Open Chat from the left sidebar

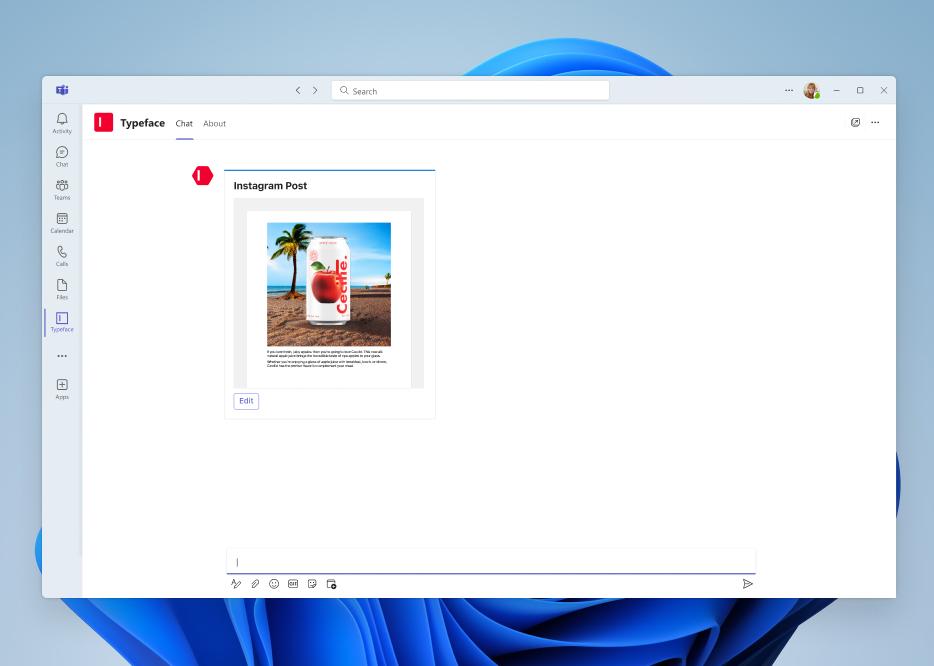61,157
